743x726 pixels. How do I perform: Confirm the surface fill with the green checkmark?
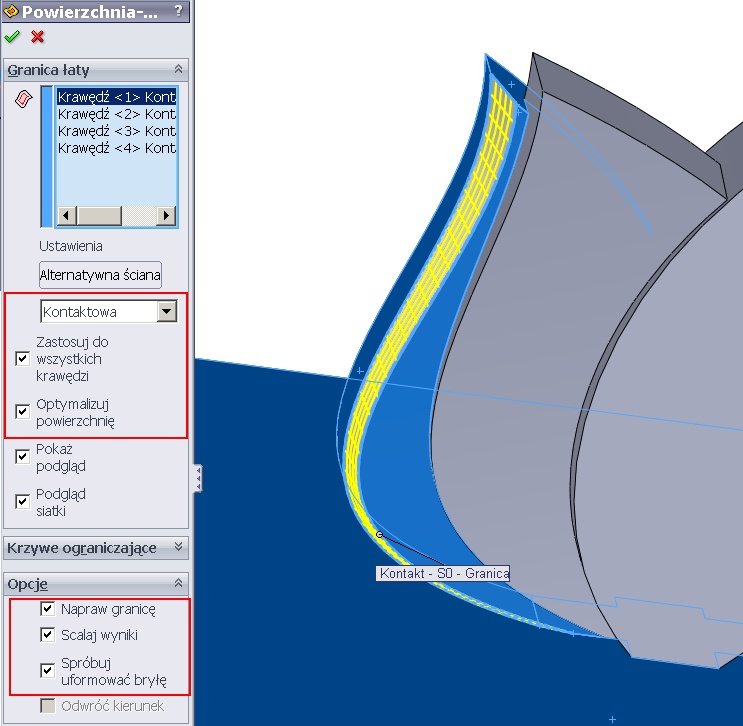pos(12,36)
